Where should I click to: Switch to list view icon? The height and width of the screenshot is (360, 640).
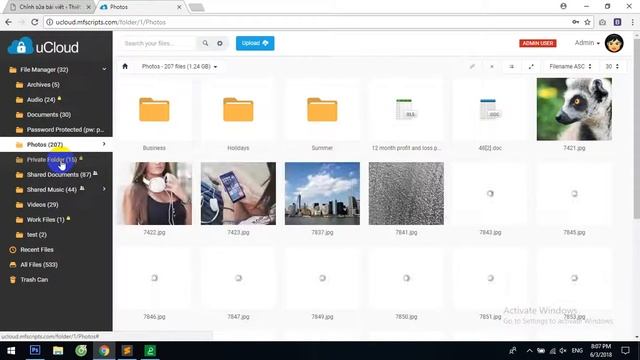(511, 67)
